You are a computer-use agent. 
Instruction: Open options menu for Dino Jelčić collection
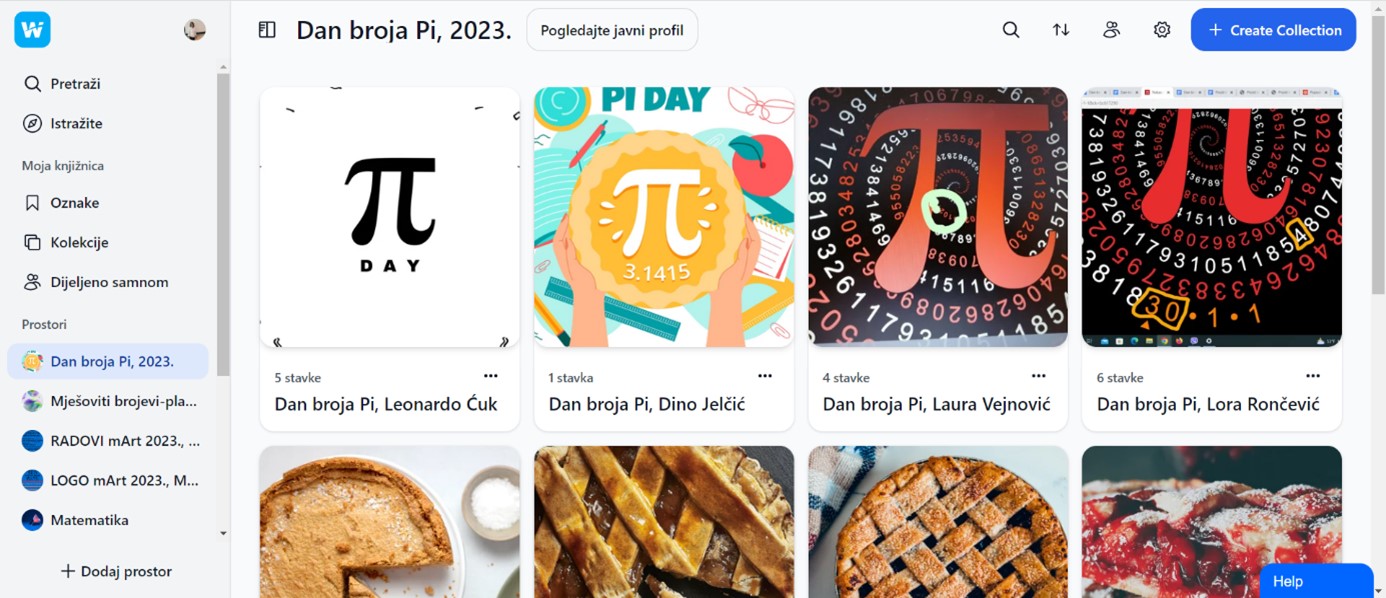pos(765,376)
